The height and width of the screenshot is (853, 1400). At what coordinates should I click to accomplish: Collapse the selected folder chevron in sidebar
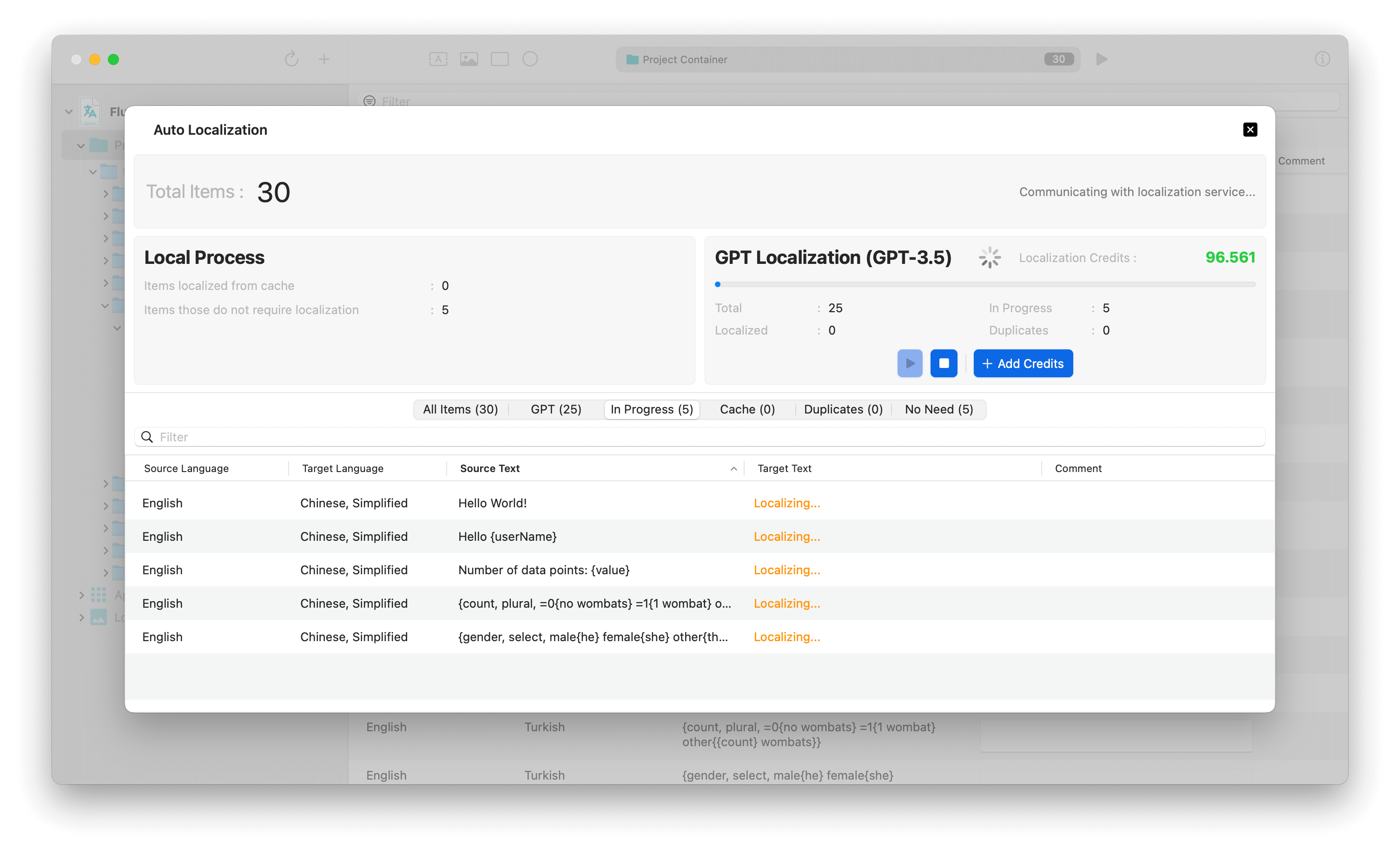click(x=81, y=146)
